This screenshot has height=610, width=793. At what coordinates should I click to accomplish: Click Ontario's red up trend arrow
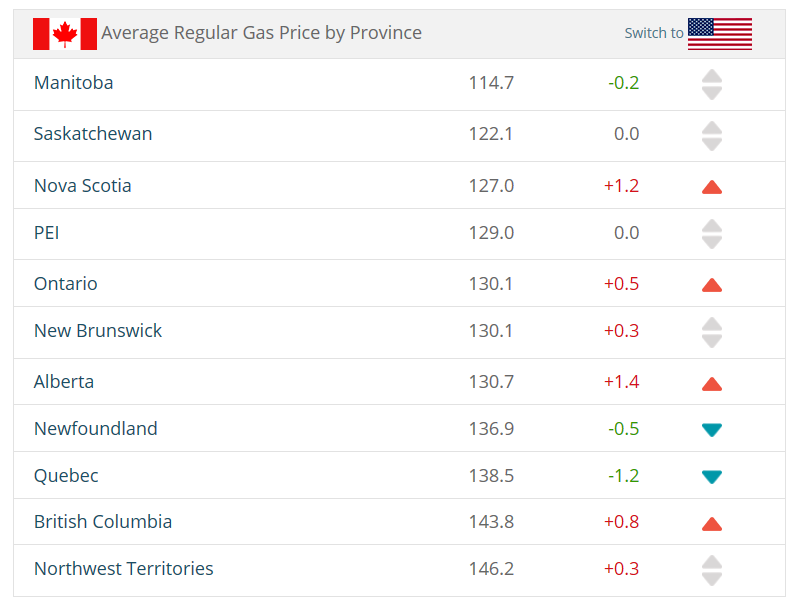coord(712,285)
